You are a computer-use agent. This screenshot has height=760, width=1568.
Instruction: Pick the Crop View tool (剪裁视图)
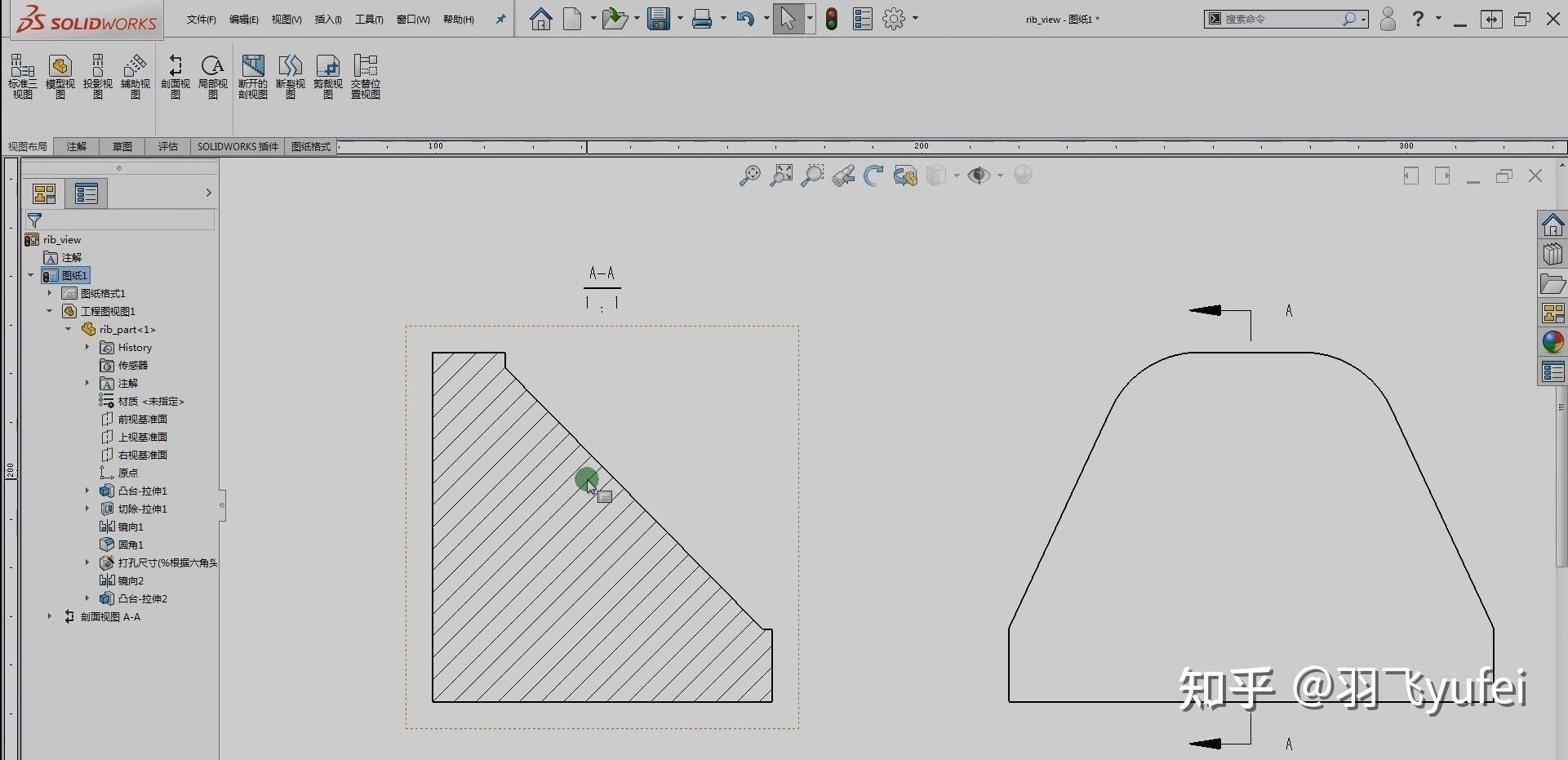click(x=328, y=77)
